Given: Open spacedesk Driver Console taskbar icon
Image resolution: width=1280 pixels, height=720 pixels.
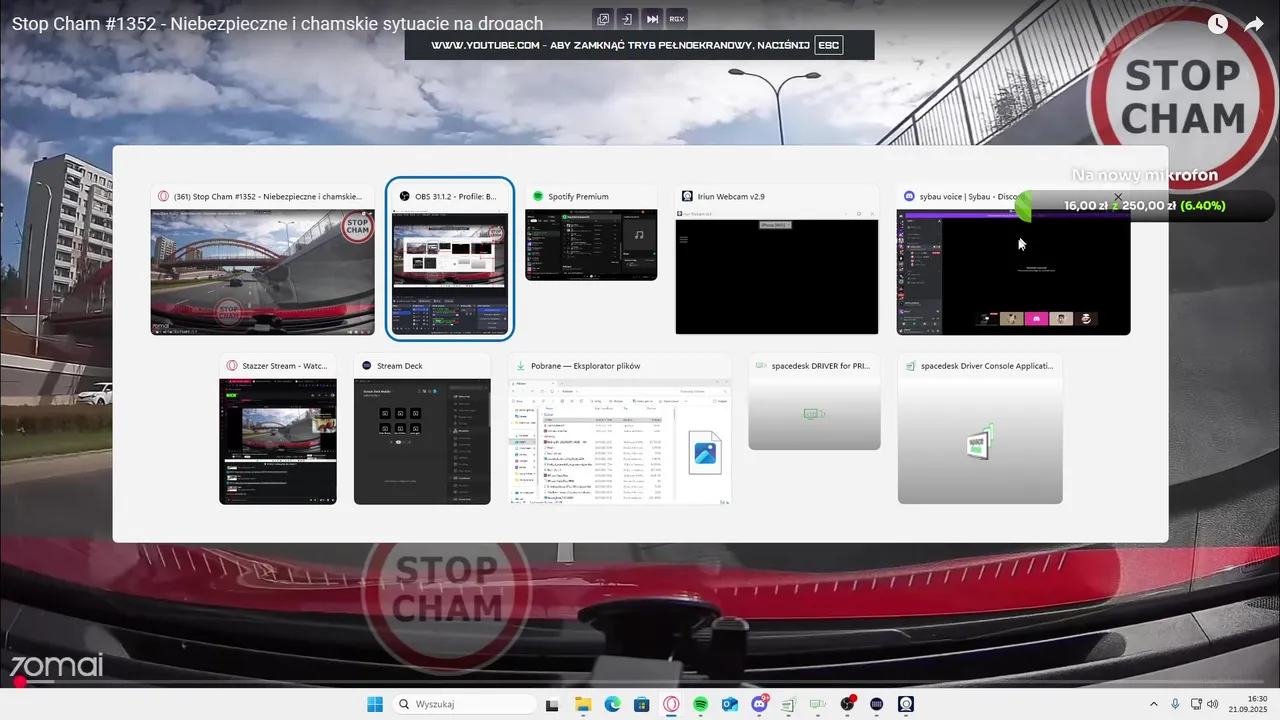Looking at the screenshot, I should (789, 704).
